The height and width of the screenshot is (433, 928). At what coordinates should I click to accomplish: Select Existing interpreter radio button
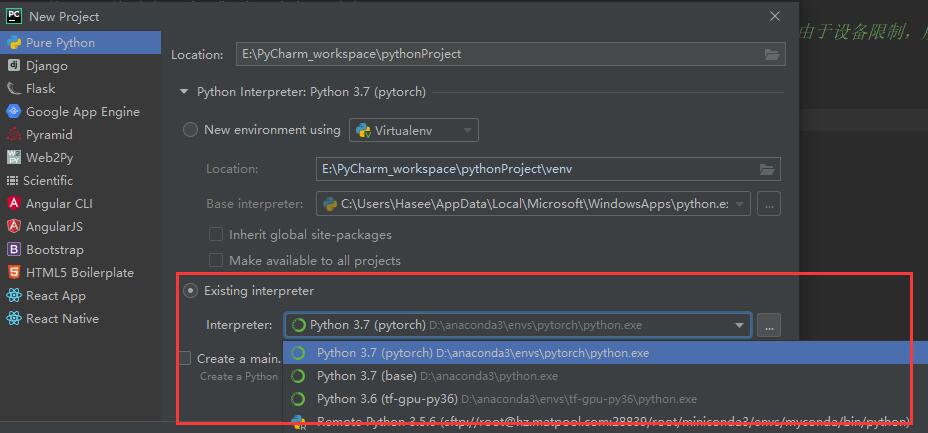click(x=190, y=291)
